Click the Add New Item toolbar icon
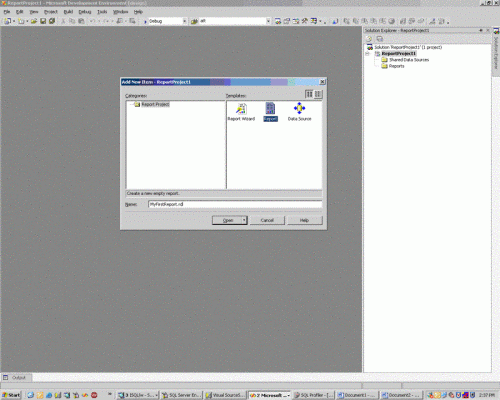The height and width of the screenshot is (400, 500). click(21, 21)
